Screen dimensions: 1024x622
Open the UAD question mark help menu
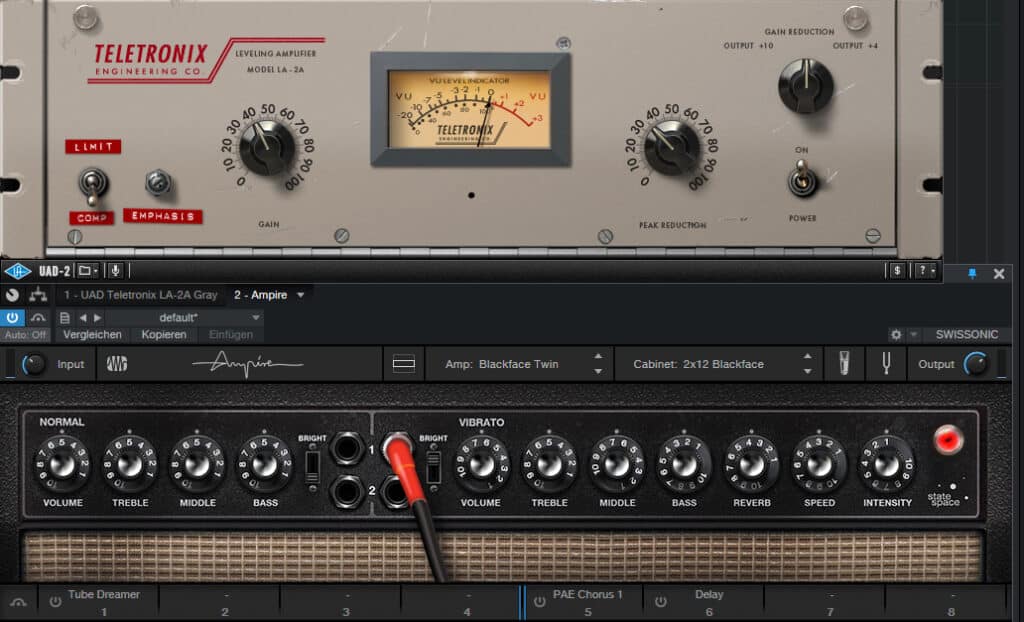point(925,270)
